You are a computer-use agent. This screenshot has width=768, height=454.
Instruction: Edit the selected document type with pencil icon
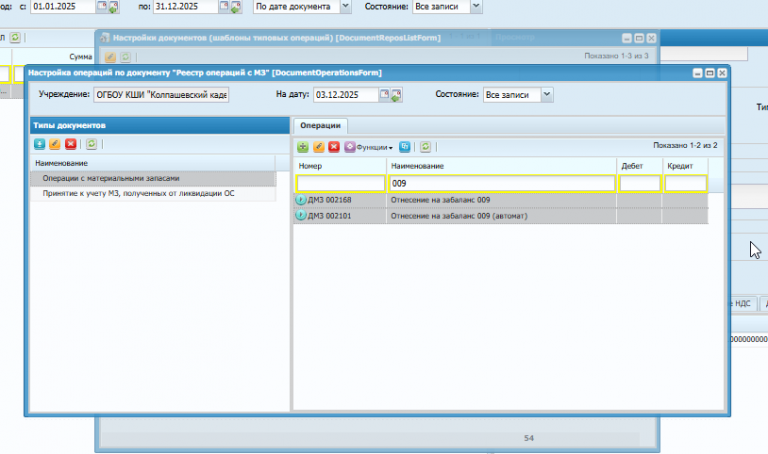pos(55,144)
